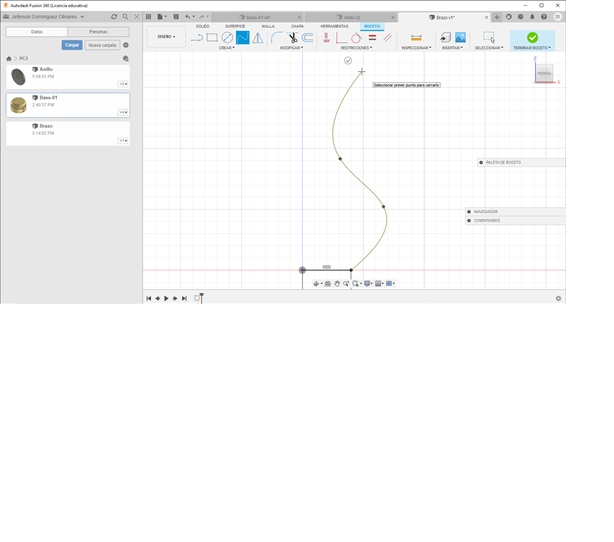Expand the Paleta de Boceto panel
The image size is (614, 542).
click(x=481, y=163)
